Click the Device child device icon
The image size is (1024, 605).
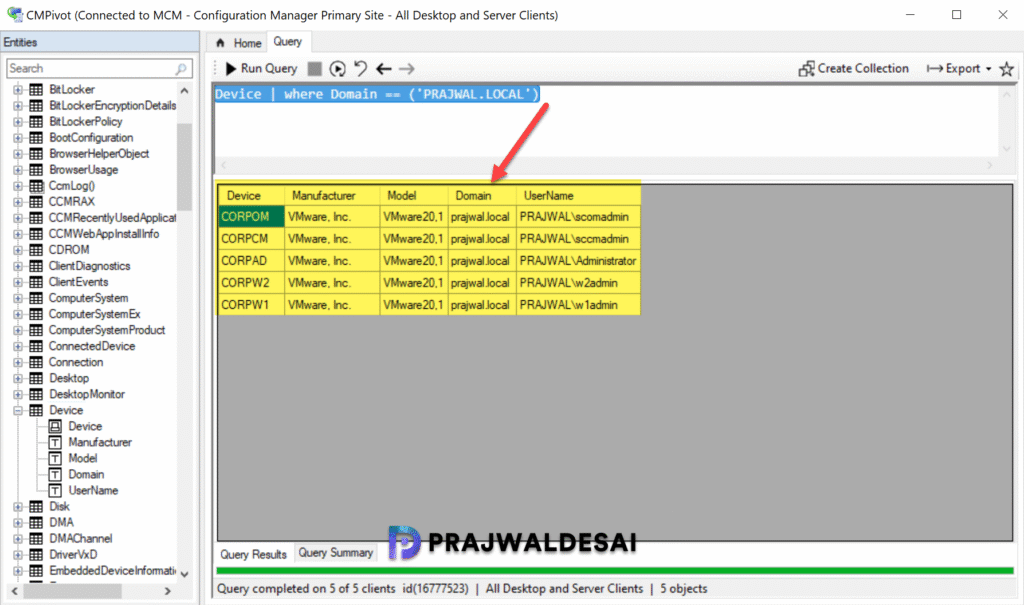click(x=56, y=427)
